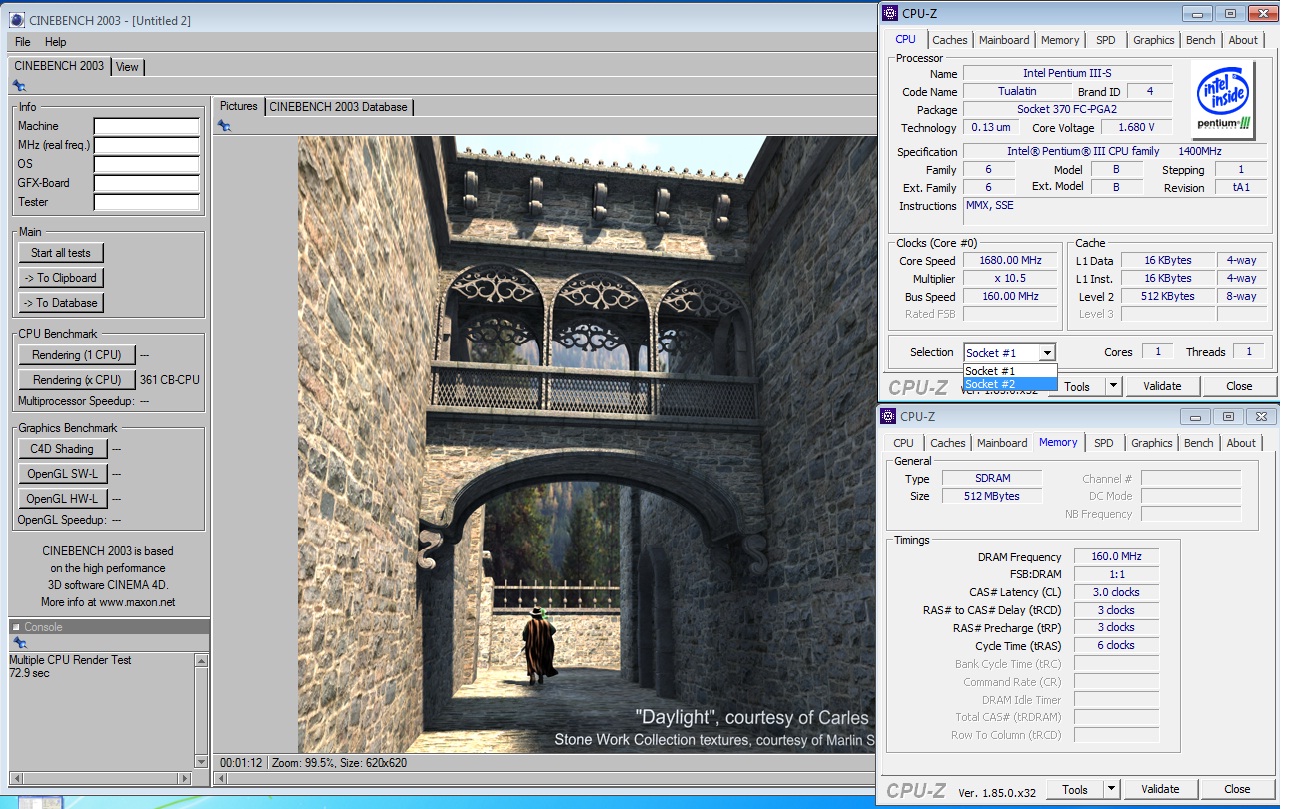Select the CINEBENCH 2003 Database tab

click(x=338, y=107)
